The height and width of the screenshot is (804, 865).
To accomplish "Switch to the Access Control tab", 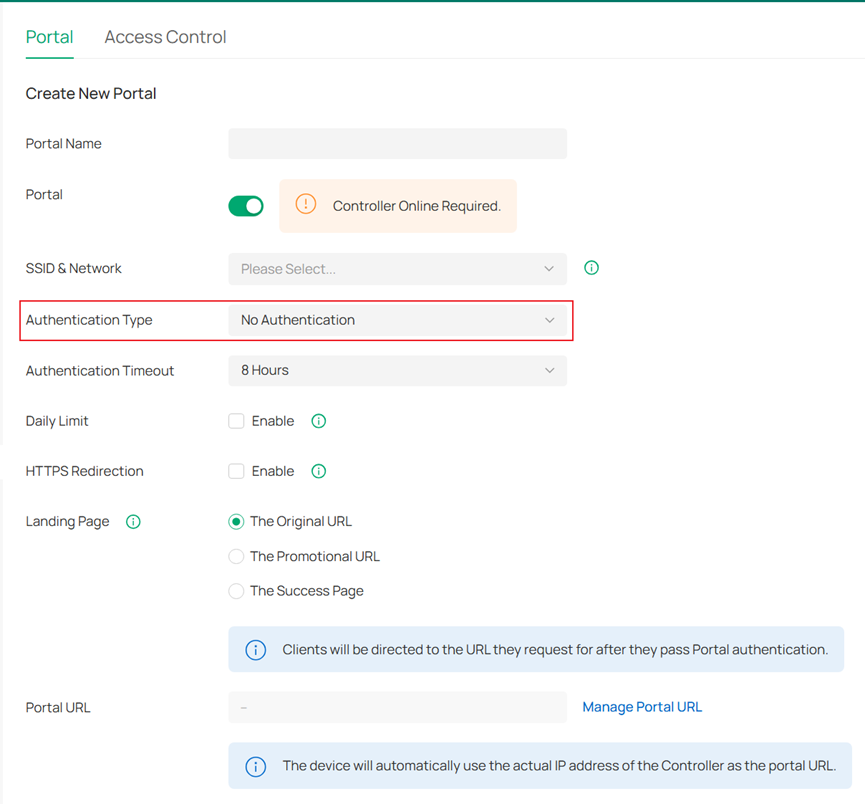I will [165, 37].
